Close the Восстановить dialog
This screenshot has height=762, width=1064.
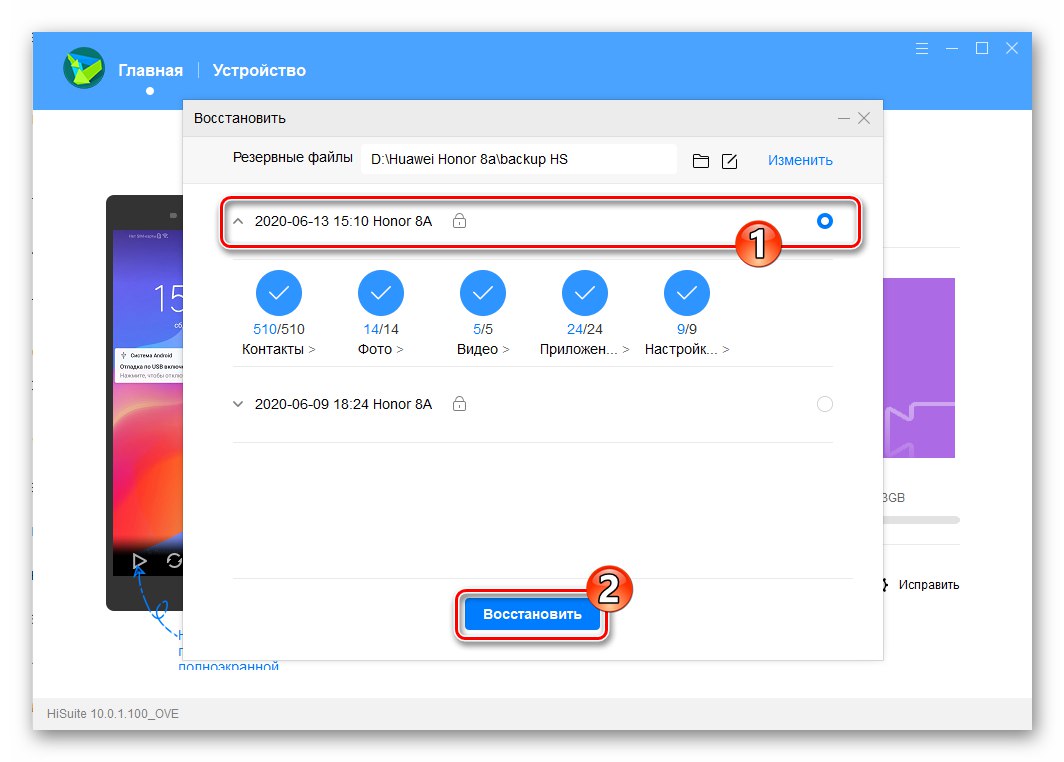point(864,118)
